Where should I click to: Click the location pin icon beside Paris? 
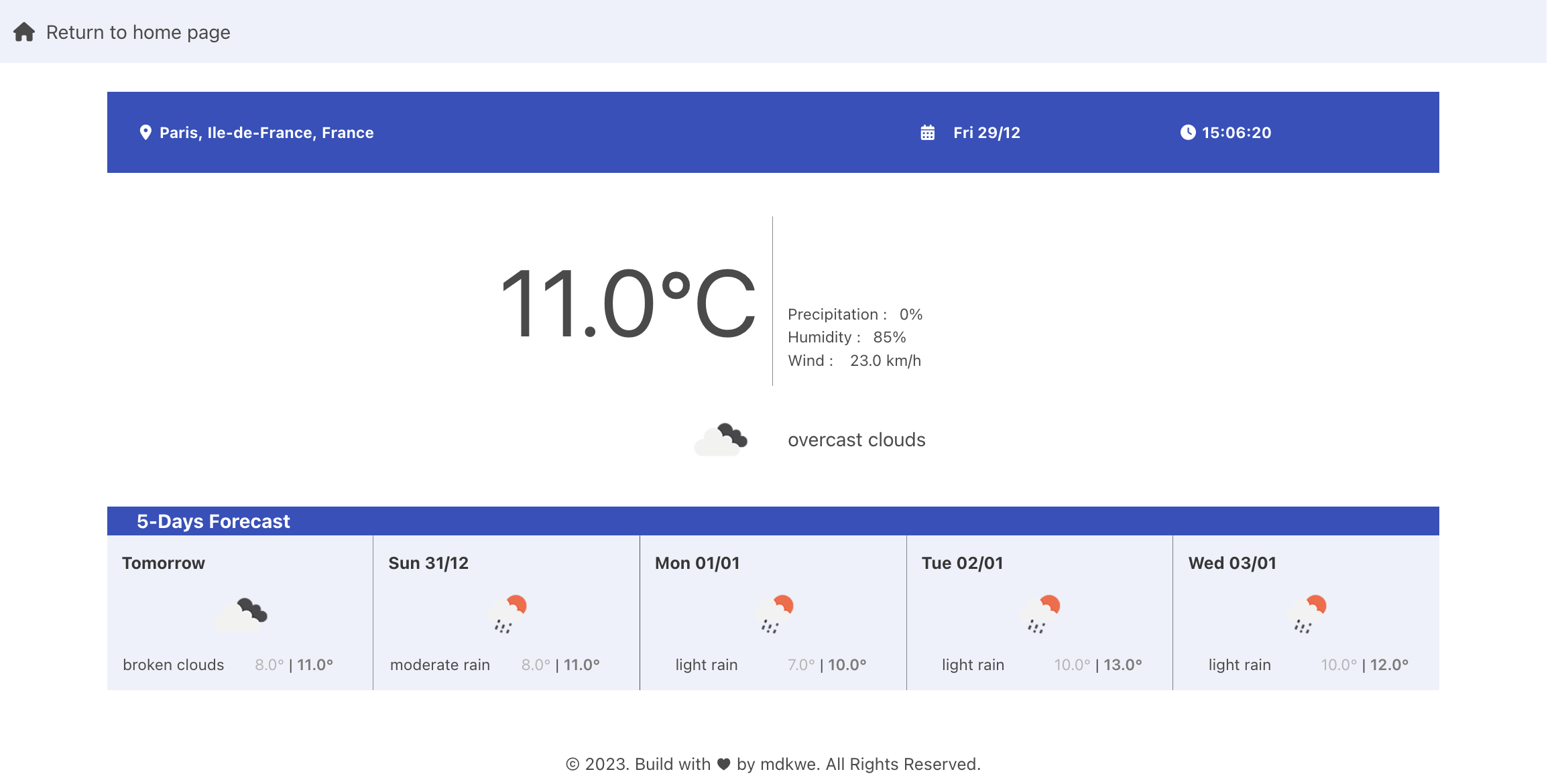coord(145,133)
